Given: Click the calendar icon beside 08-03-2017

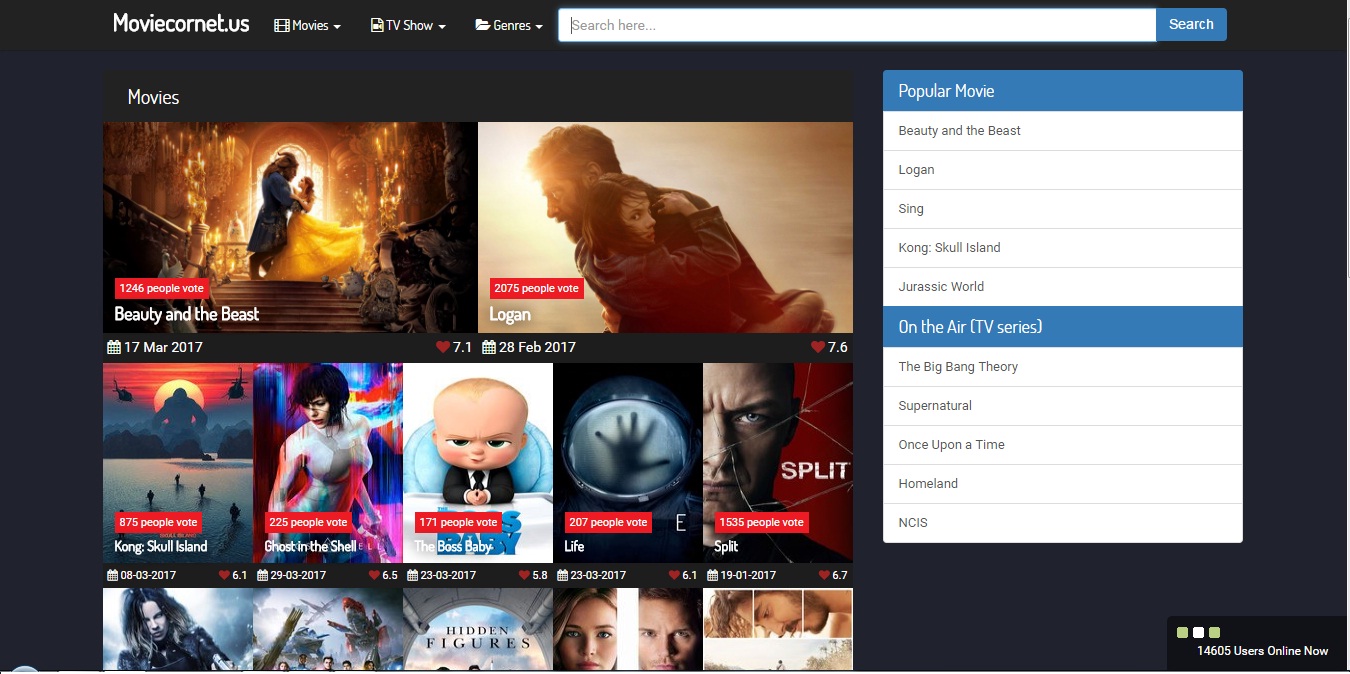Looking at the screenshot, I should [112, 575].
